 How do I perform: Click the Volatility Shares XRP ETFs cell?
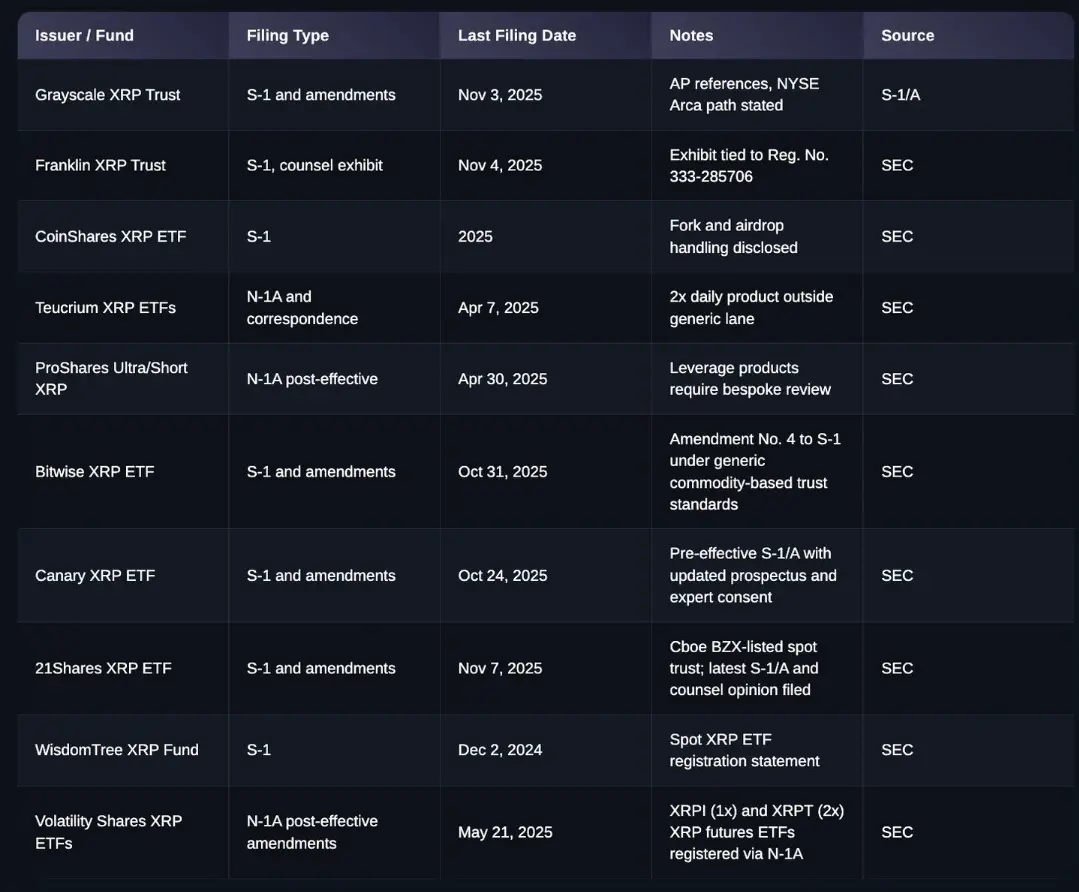click(x=108, y=832)
